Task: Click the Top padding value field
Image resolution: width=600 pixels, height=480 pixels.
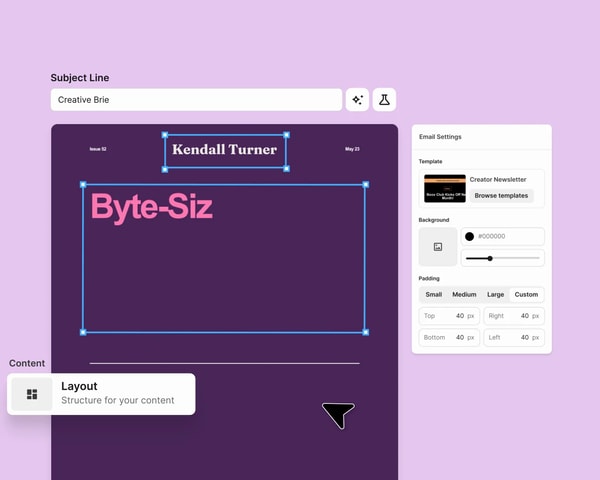Action: [x=449, y=316]
